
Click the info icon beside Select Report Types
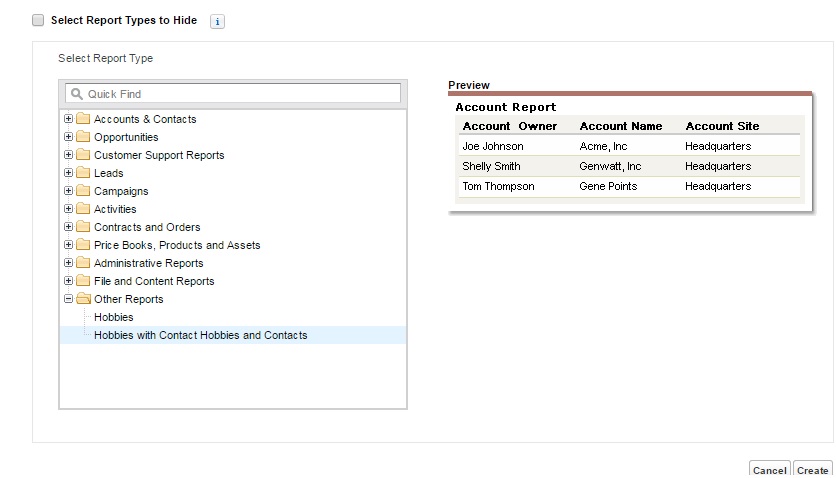(x=218, y=21)
